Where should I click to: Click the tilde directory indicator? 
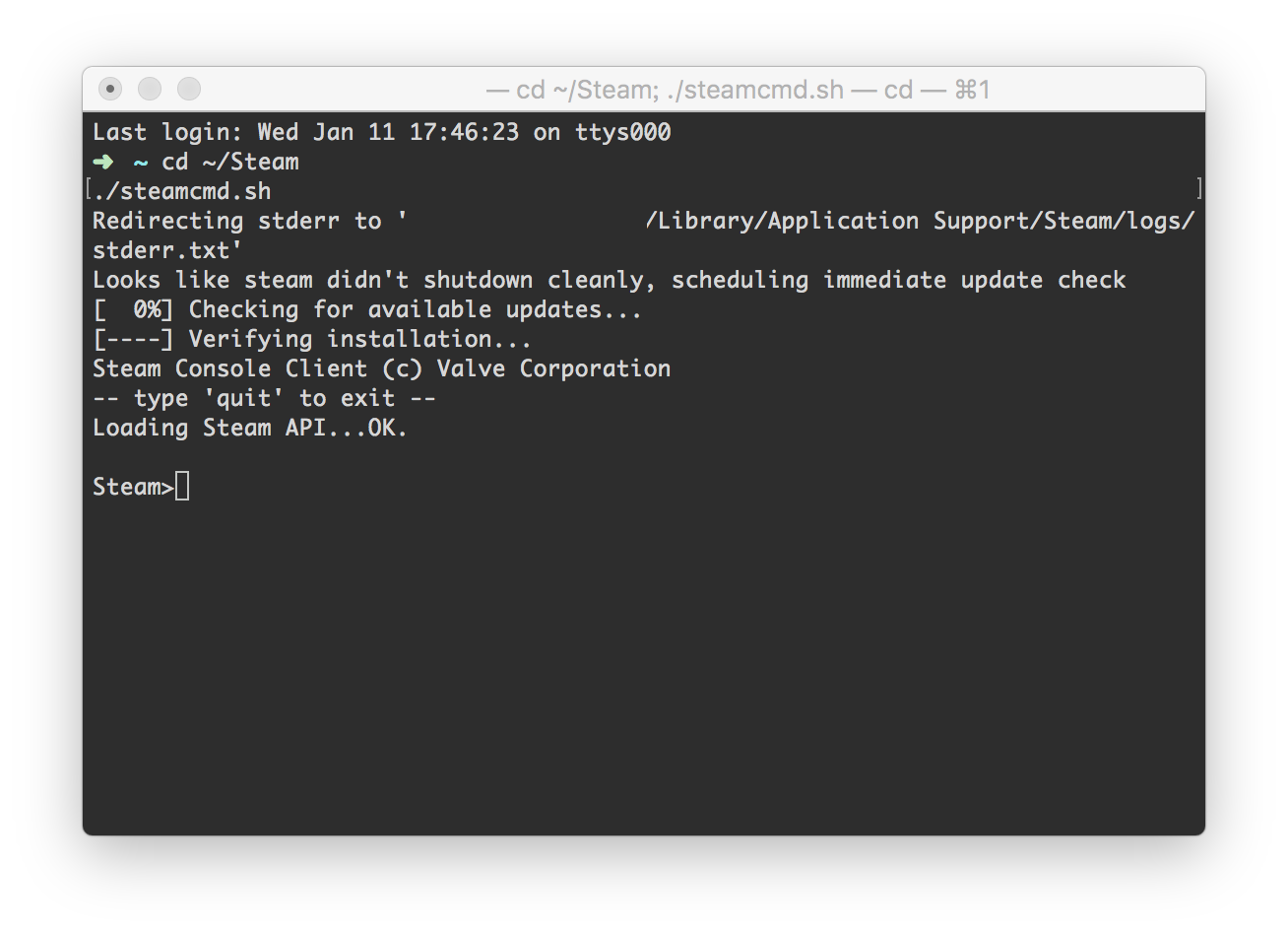click(141, 162)
